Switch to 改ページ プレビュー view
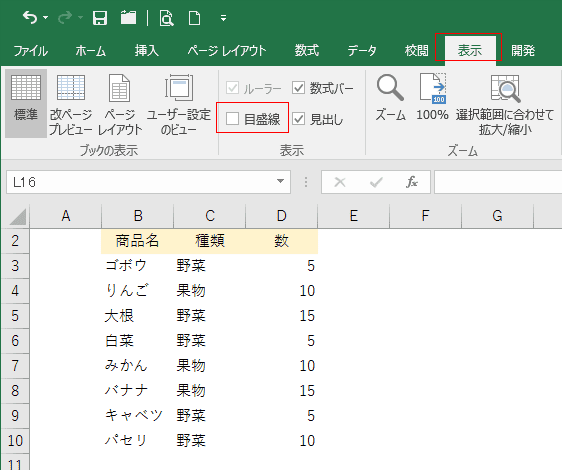562x470 pixels. coord(71,105)
